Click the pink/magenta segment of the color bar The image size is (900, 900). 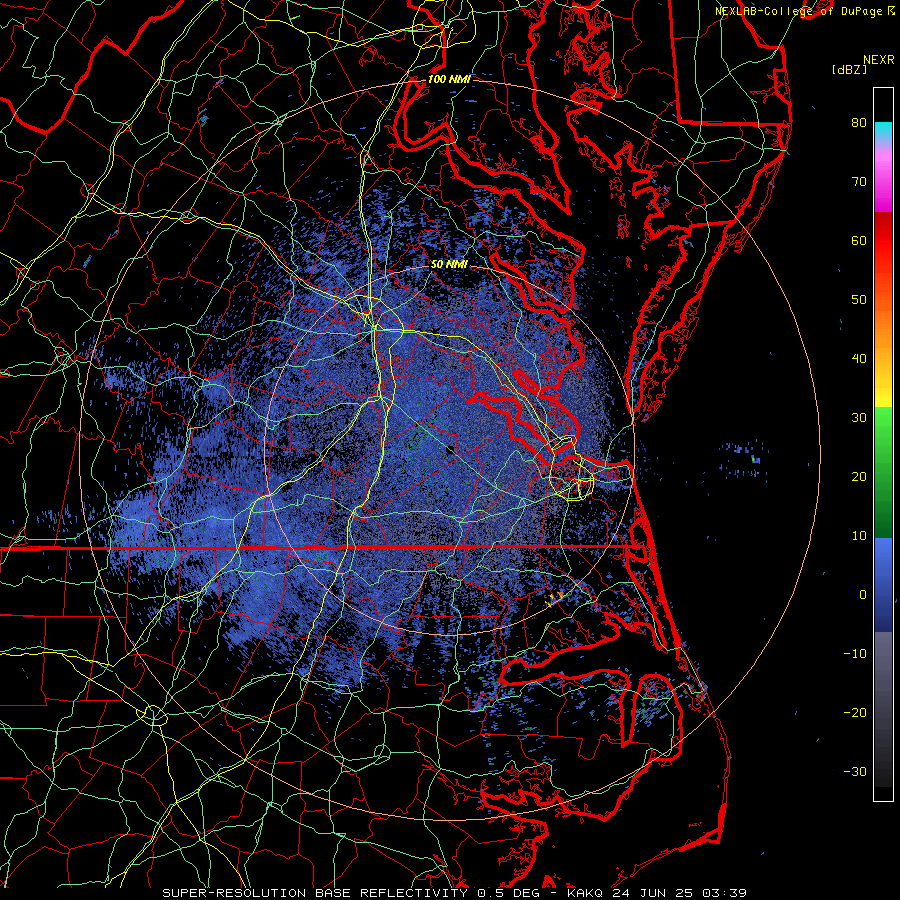coord(883,178)
